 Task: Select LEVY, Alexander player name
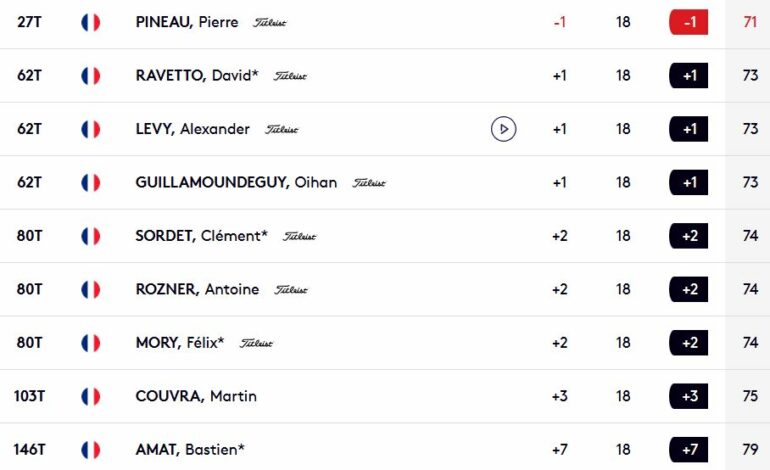(x=192, y=129)
